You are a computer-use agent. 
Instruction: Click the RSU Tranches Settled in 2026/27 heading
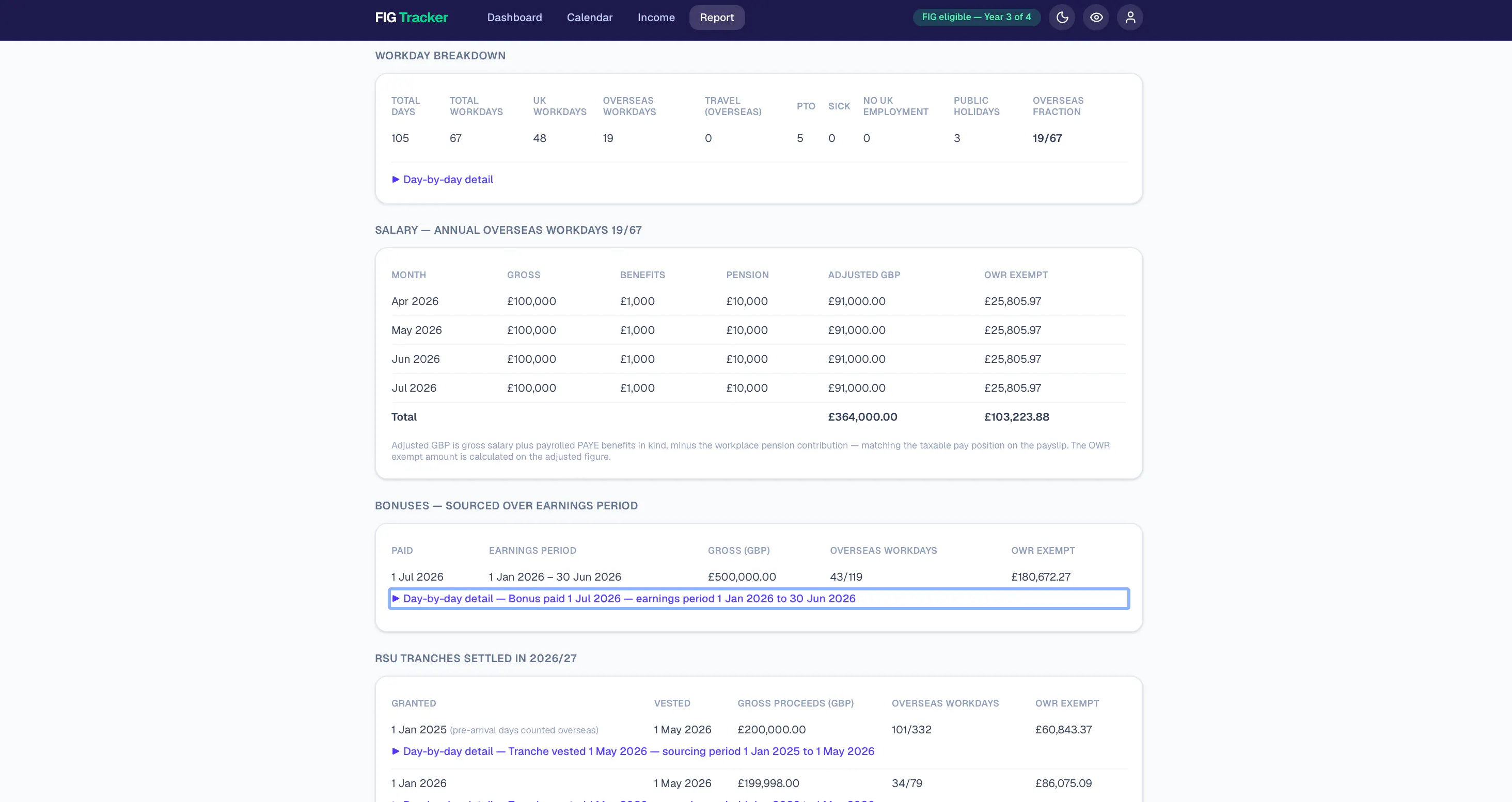(x=476, y=659)
